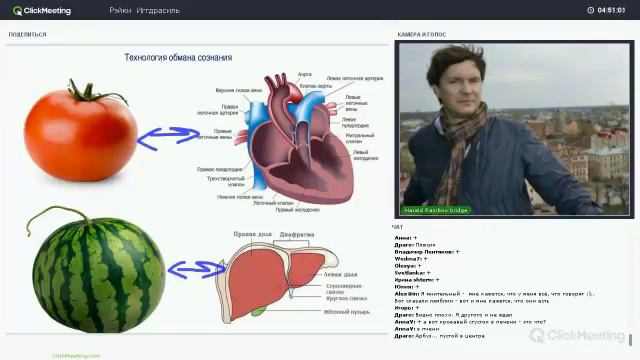Open the КАМЕРА И ГОЛОС panel header
The width and height of the screenshot is (640, 360).
coord(422,35)
